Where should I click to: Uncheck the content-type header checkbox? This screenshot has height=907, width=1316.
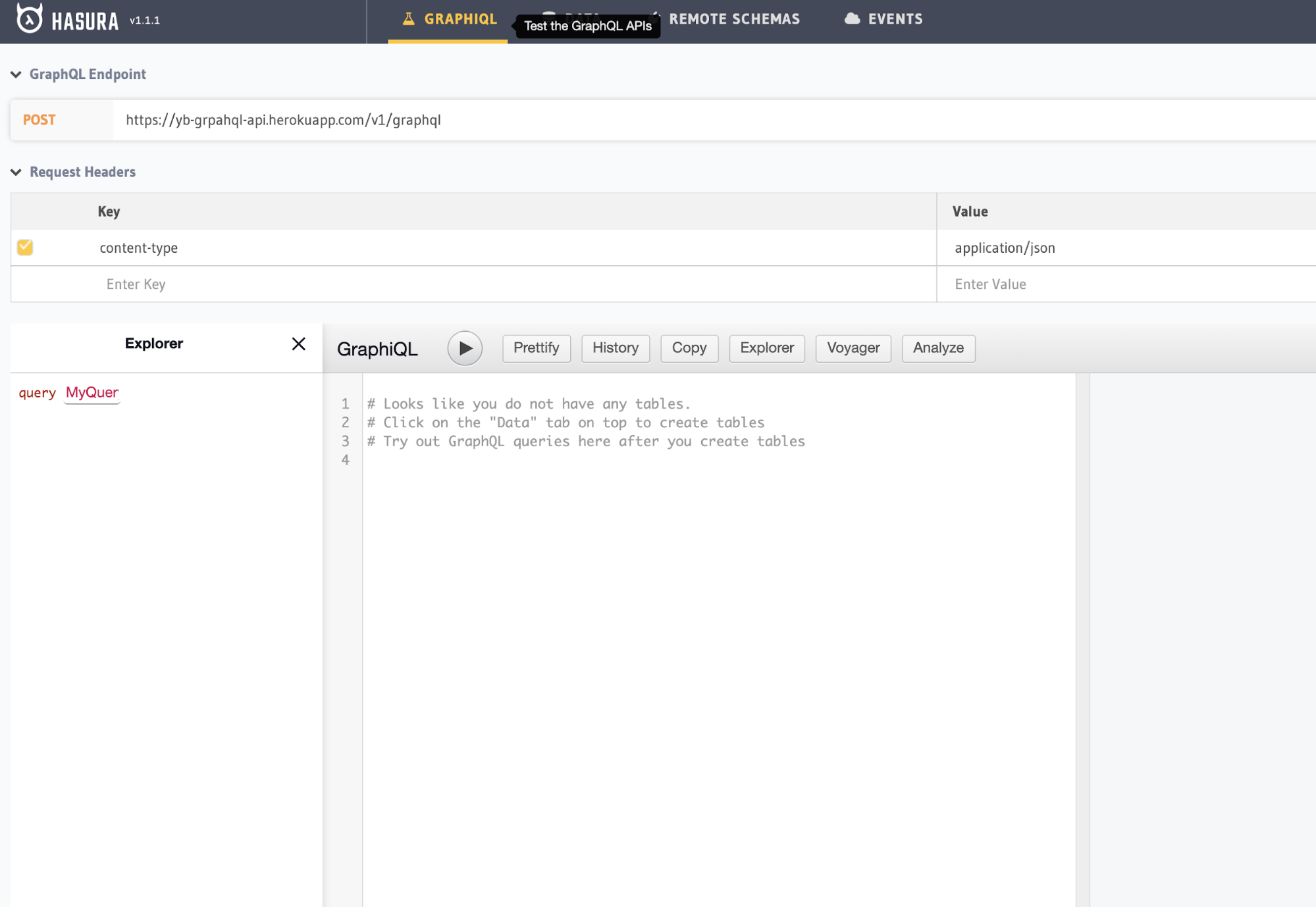[25, 247]
